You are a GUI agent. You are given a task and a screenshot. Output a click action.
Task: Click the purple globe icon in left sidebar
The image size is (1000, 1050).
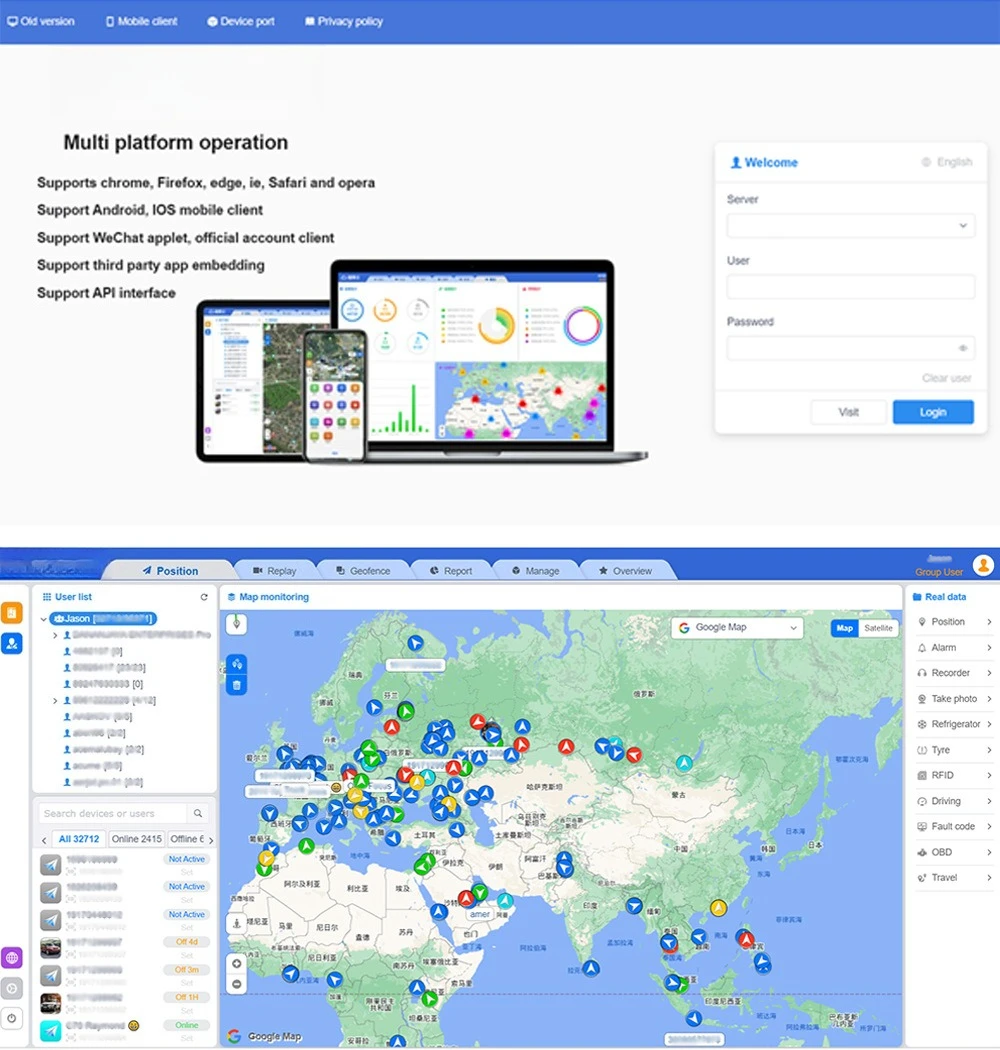(x=12, y=958)
